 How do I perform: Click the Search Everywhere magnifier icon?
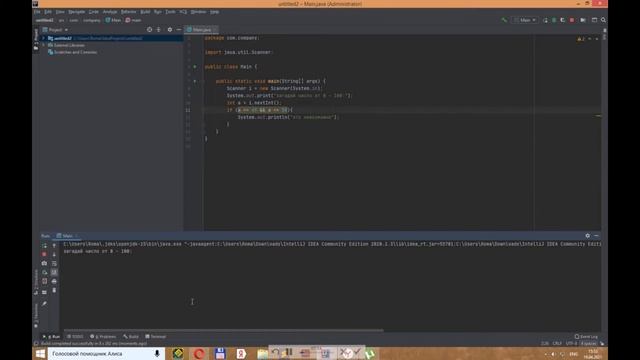coord(603,20)
